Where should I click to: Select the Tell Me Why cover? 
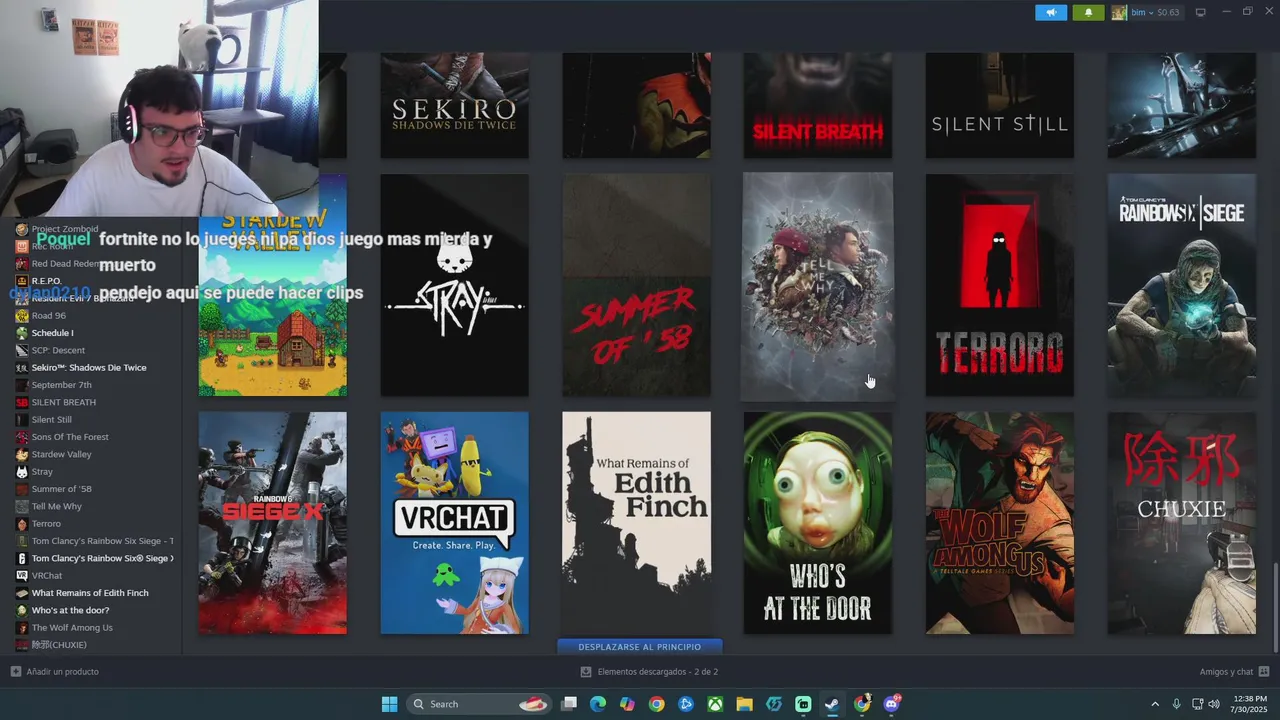(x=818, y=285)
